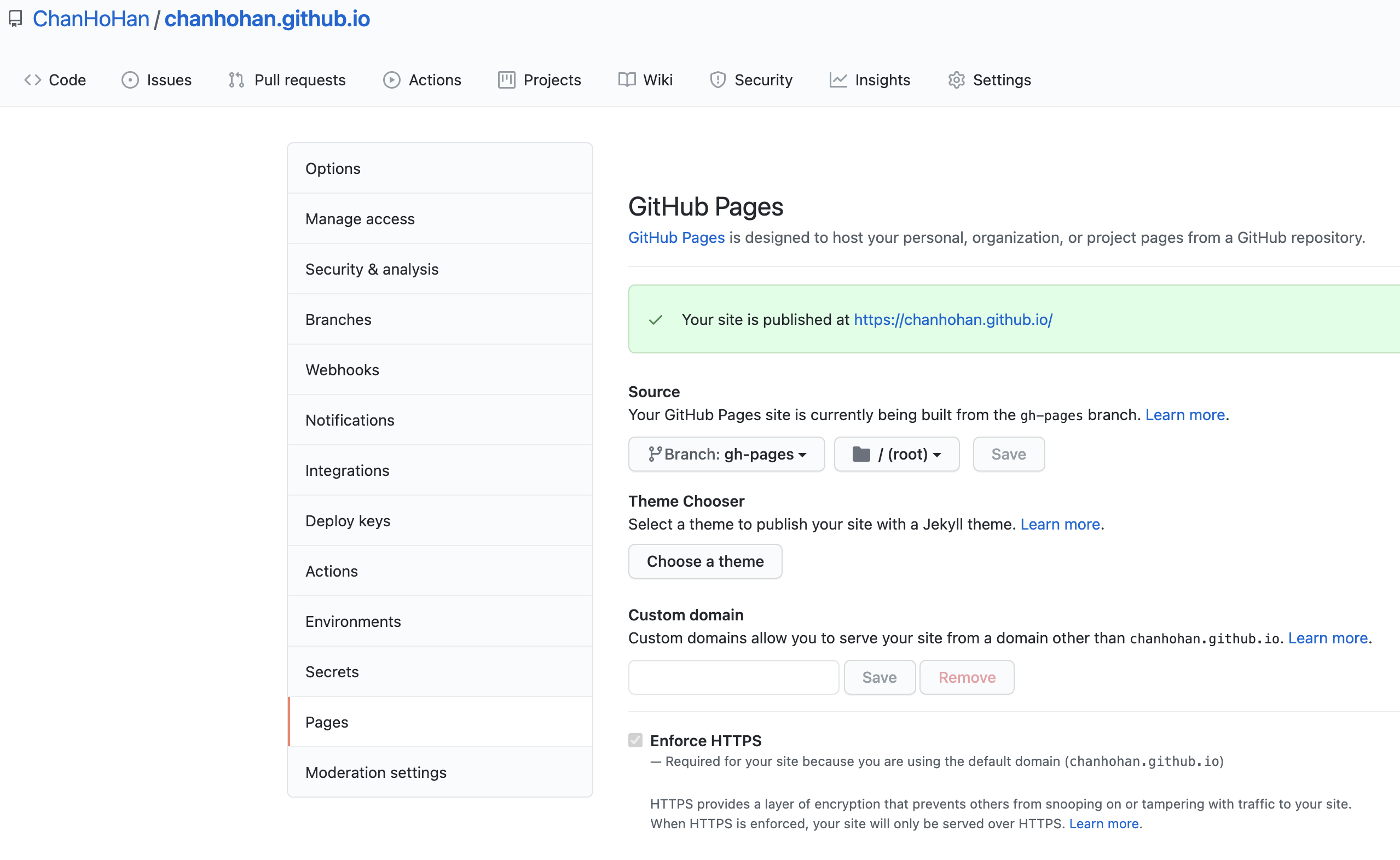Click the Pull requests icon
This screenshot has height=860, width=1400.
(x=236, y=80)
